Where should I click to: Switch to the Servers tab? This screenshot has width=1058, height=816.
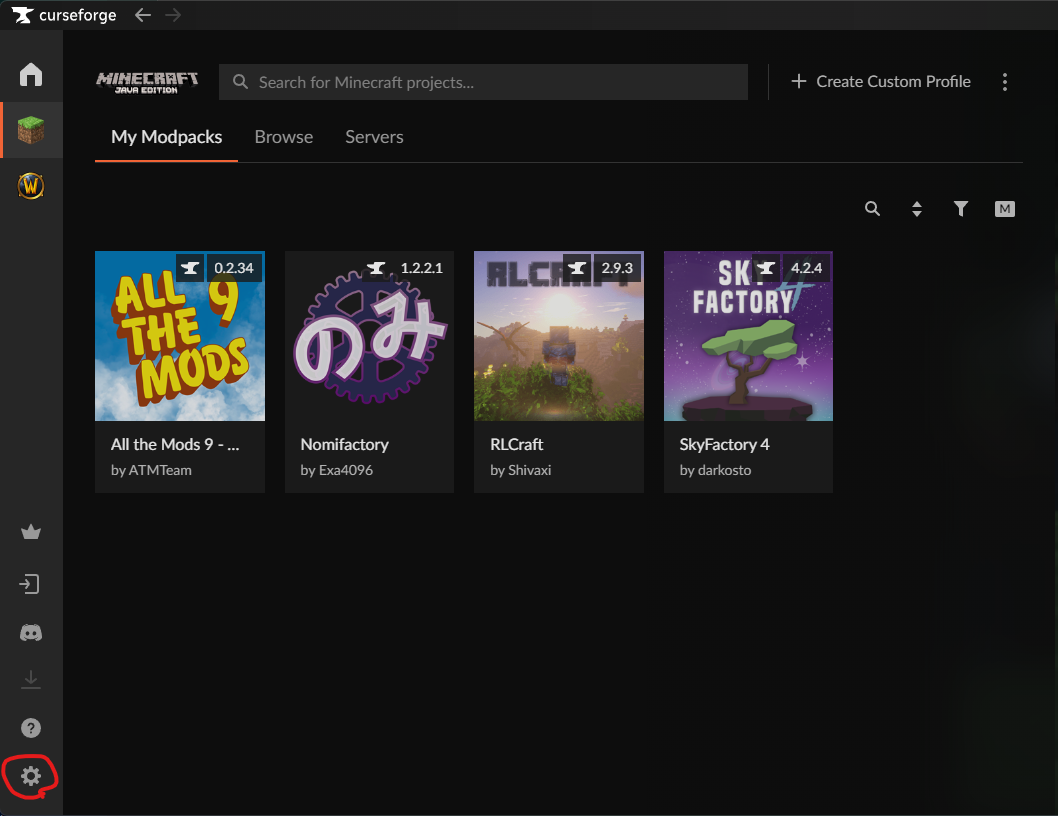[374, 137]
